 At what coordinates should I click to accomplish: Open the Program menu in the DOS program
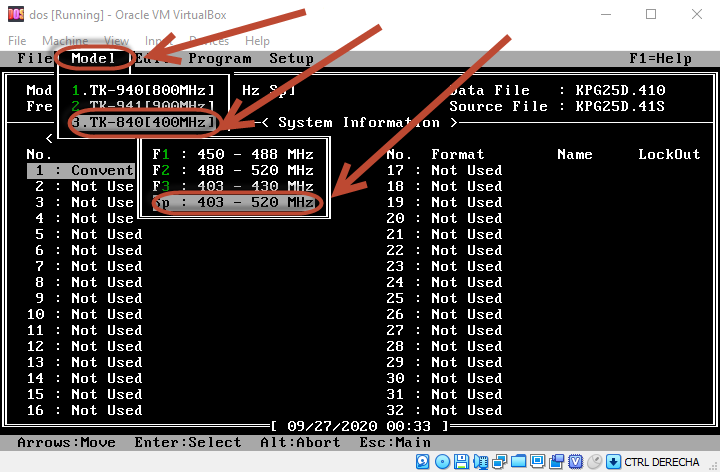coord(220,58)
